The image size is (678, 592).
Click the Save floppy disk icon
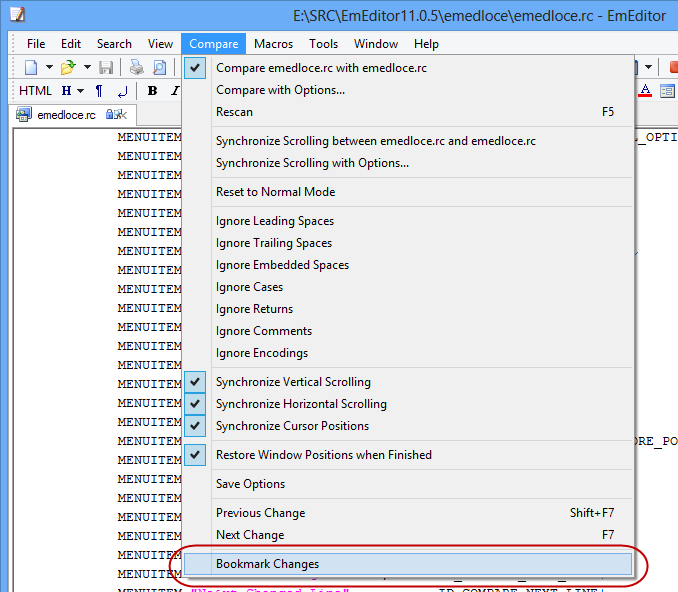pos(106,67)
